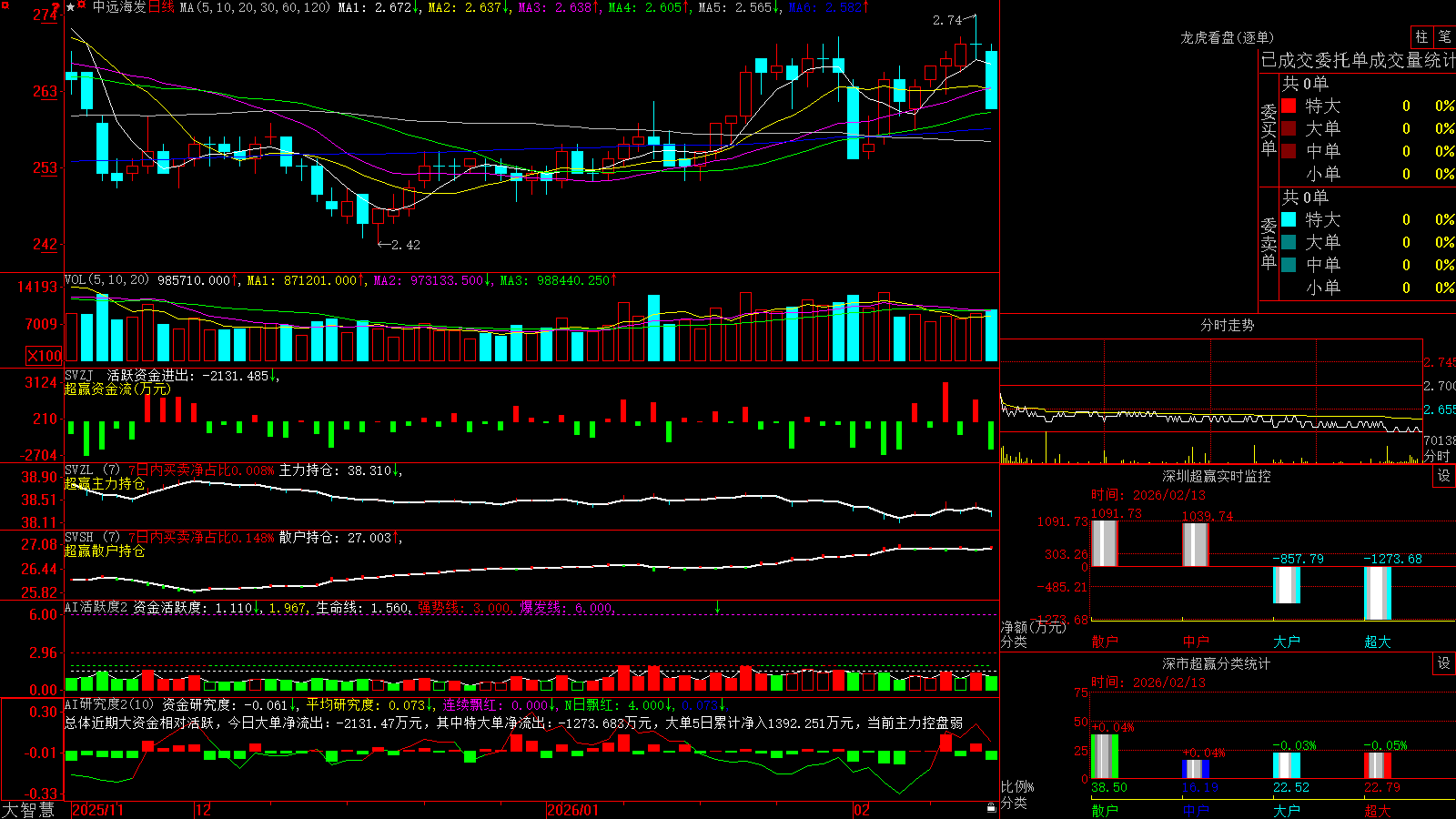Click the 强势线: 3.000 label
Image resolution: width=1456 pixels, height=819 pixels.
pyautogui.click(x=464, y=608)
